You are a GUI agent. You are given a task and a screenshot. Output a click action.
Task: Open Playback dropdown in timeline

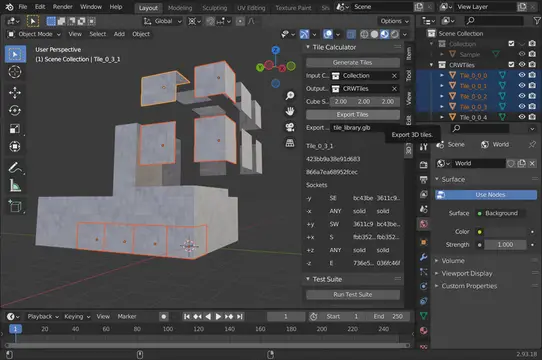[43, 316]
